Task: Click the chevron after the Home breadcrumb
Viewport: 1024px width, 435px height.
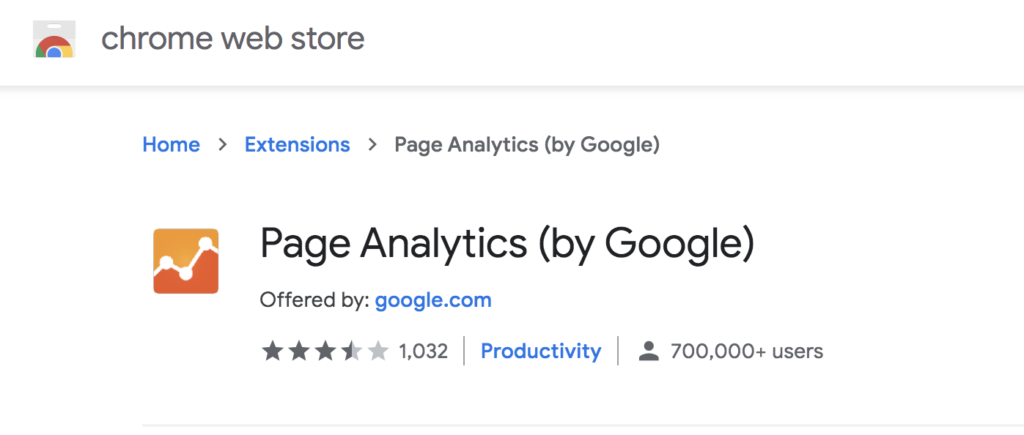Action: (x=223, y=144)
